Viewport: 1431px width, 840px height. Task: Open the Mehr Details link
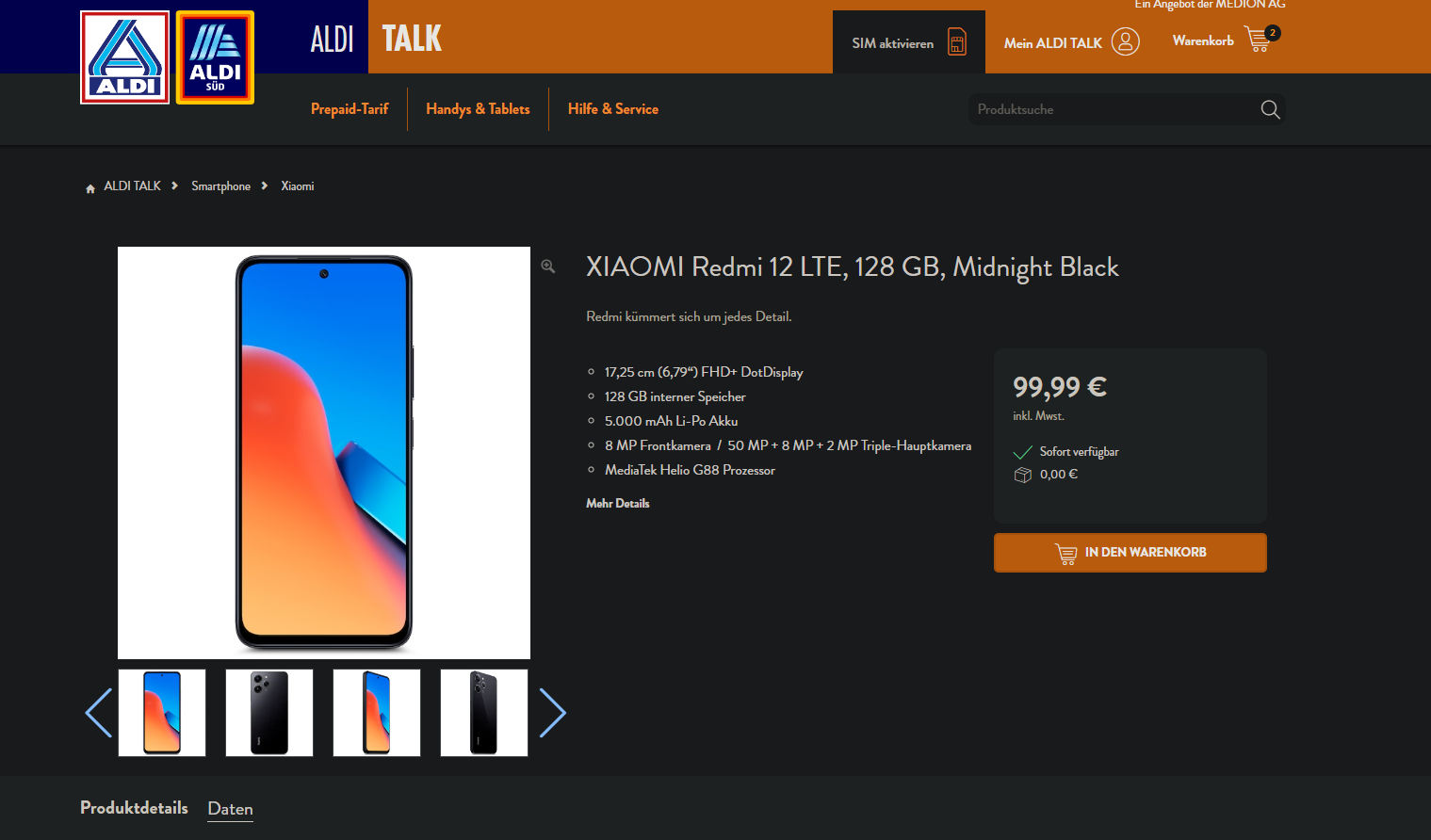(x=618, y=504)
